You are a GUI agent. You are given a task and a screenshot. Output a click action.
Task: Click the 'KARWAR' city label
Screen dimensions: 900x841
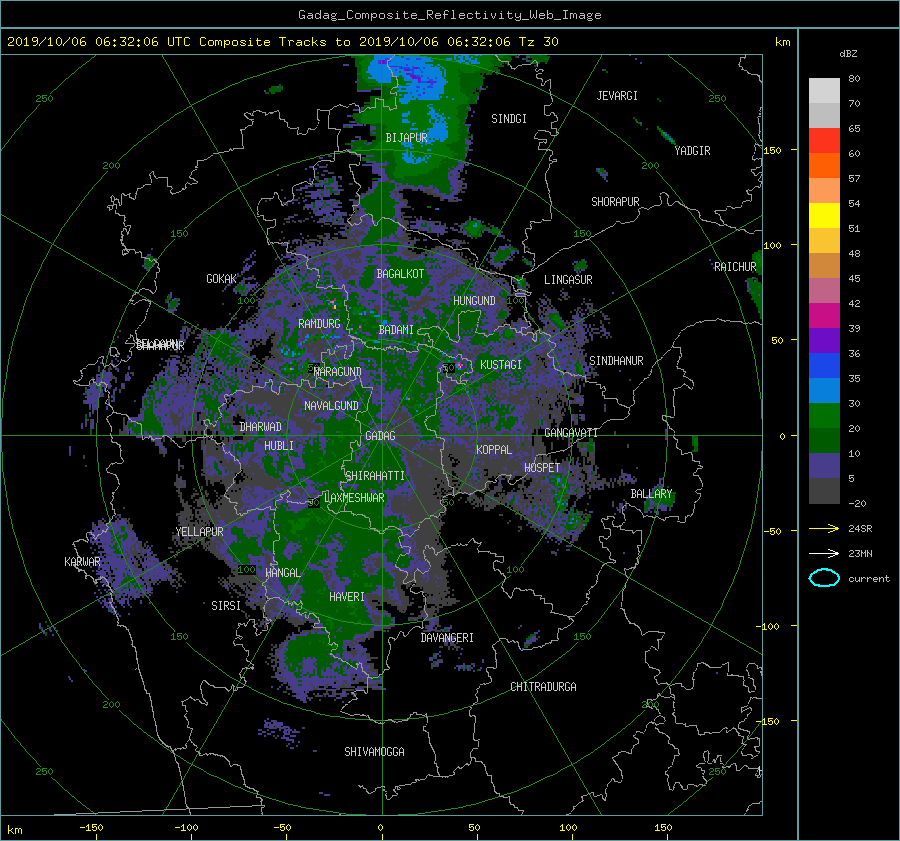click(82, 562)
